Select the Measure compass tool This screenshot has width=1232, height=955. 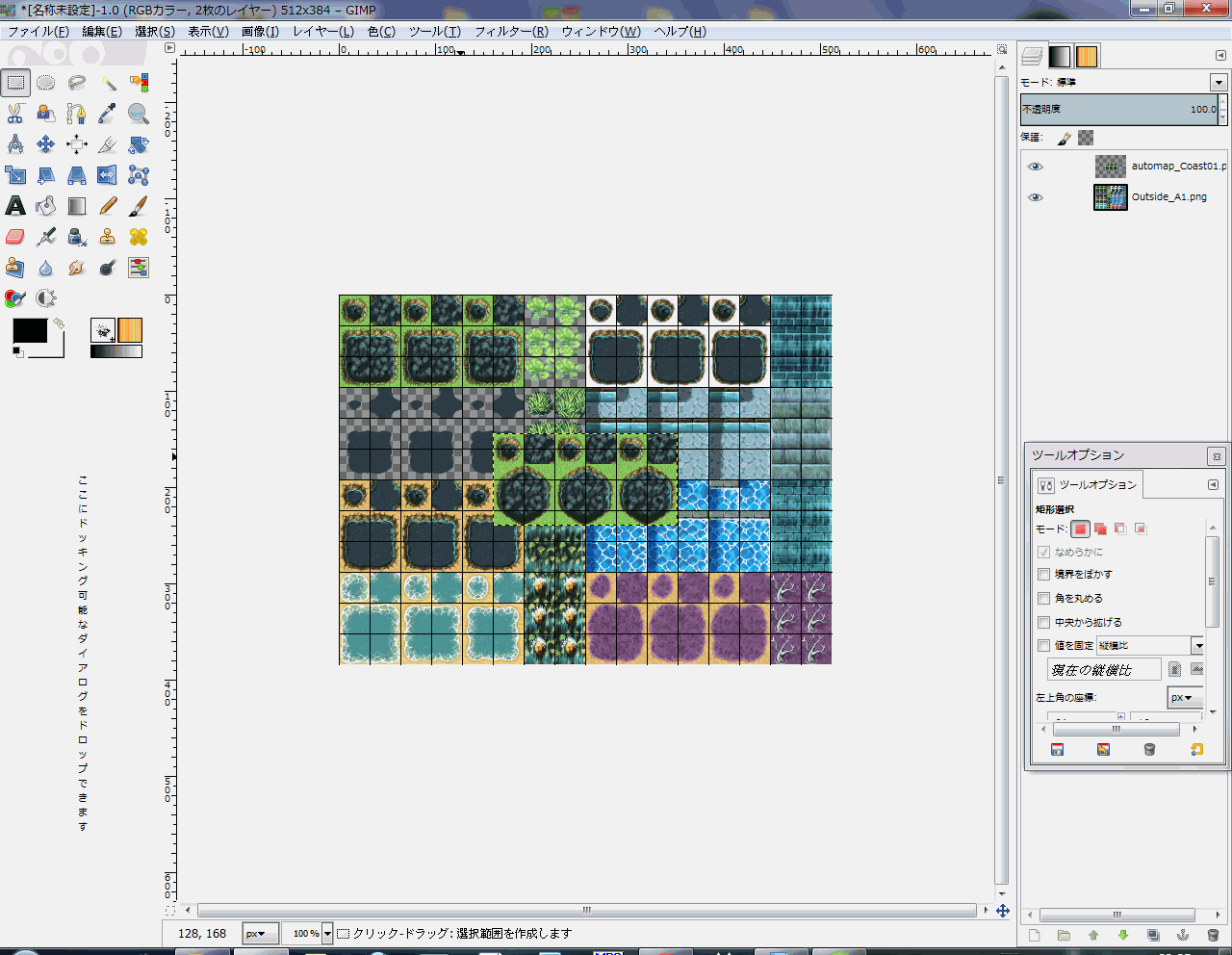pos(15,145)
